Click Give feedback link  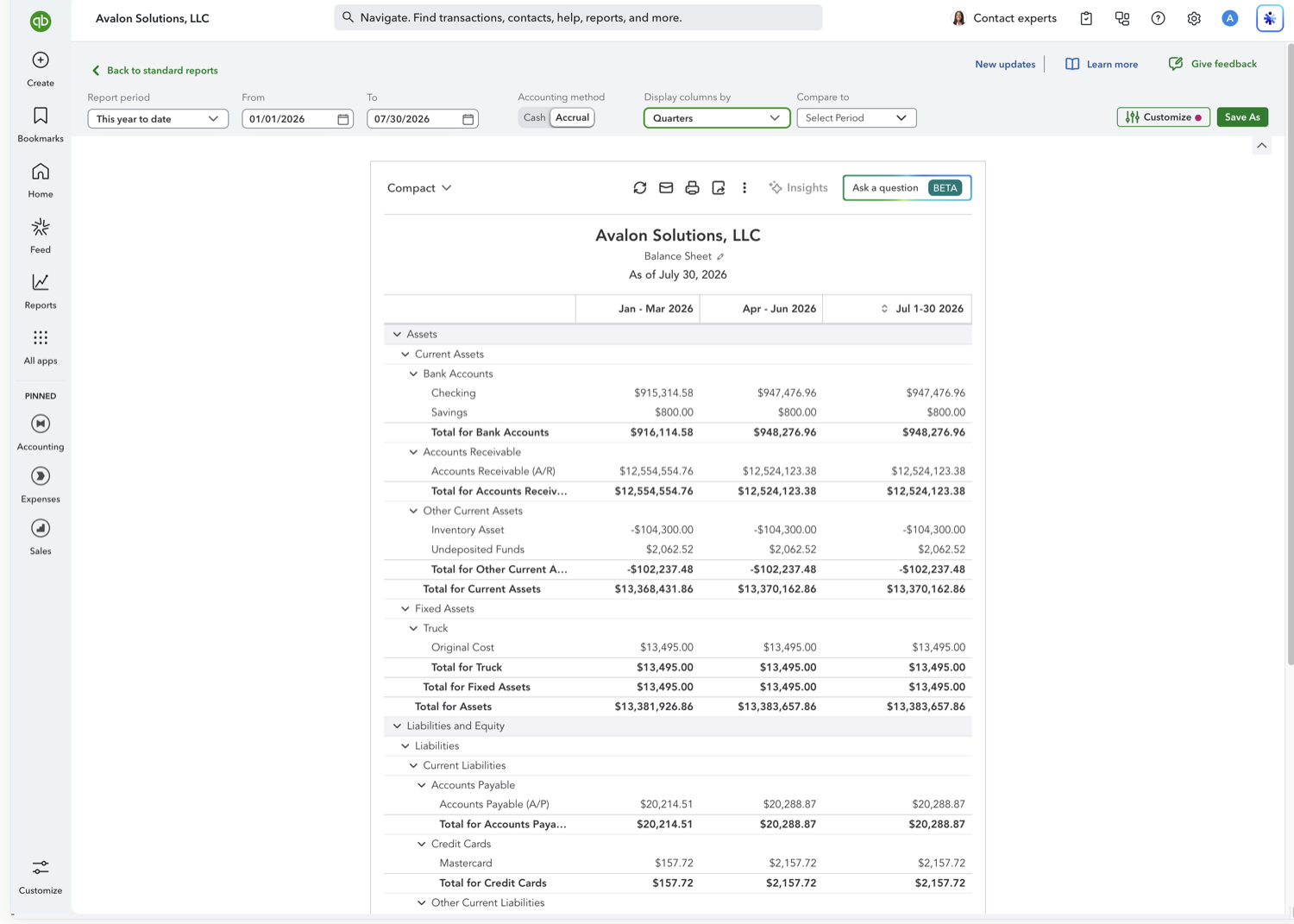[x=1212, y=64]
